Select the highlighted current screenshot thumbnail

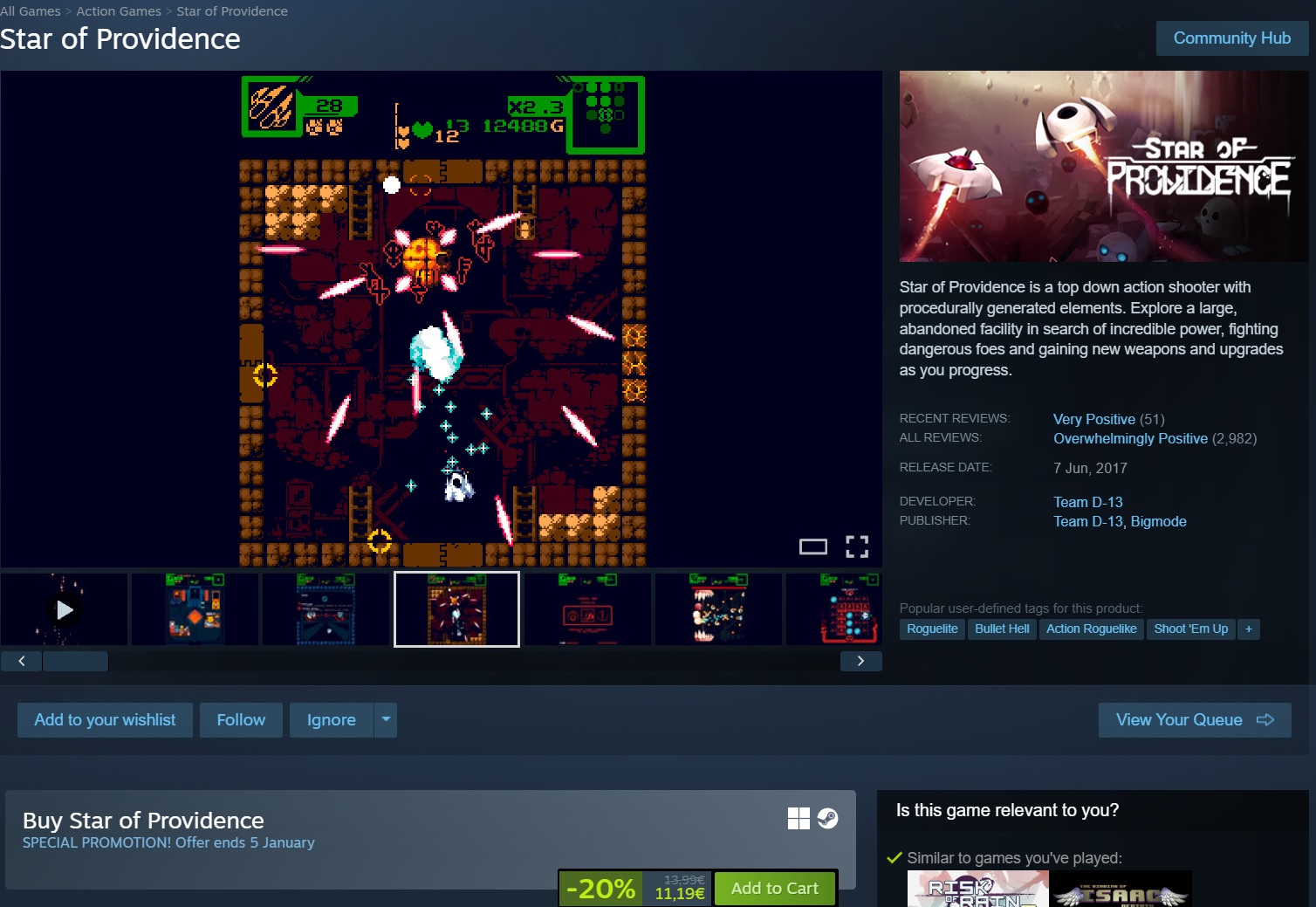click(456, 609)
